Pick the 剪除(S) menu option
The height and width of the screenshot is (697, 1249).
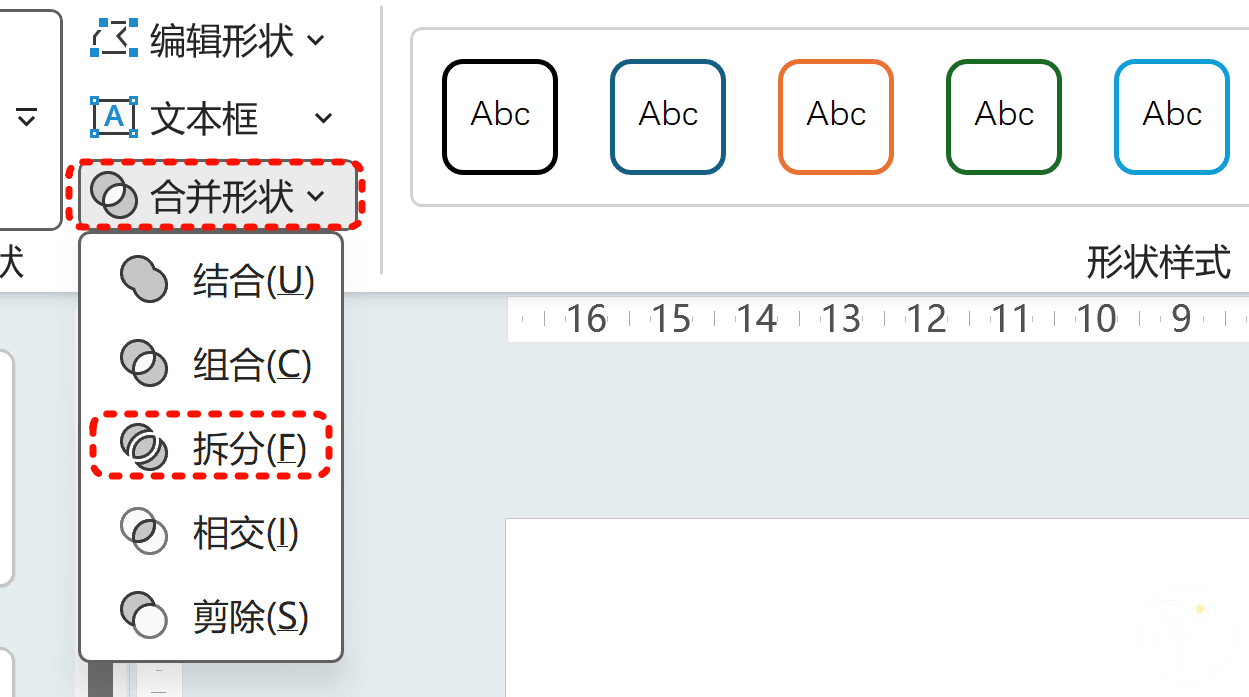250,616
